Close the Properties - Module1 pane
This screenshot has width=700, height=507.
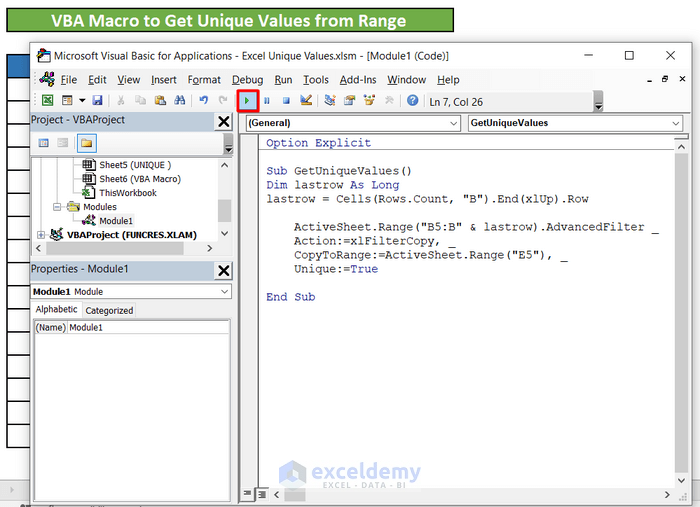tap(224, 270)
